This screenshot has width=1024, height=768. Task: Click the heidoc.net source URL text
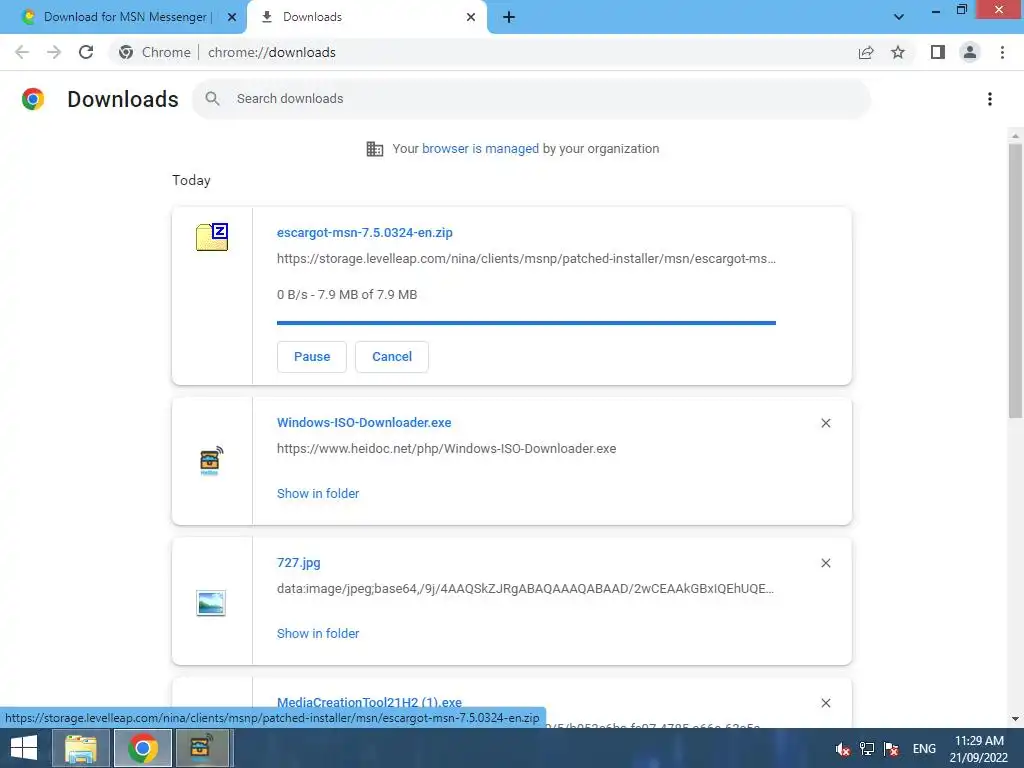point(447,449)
